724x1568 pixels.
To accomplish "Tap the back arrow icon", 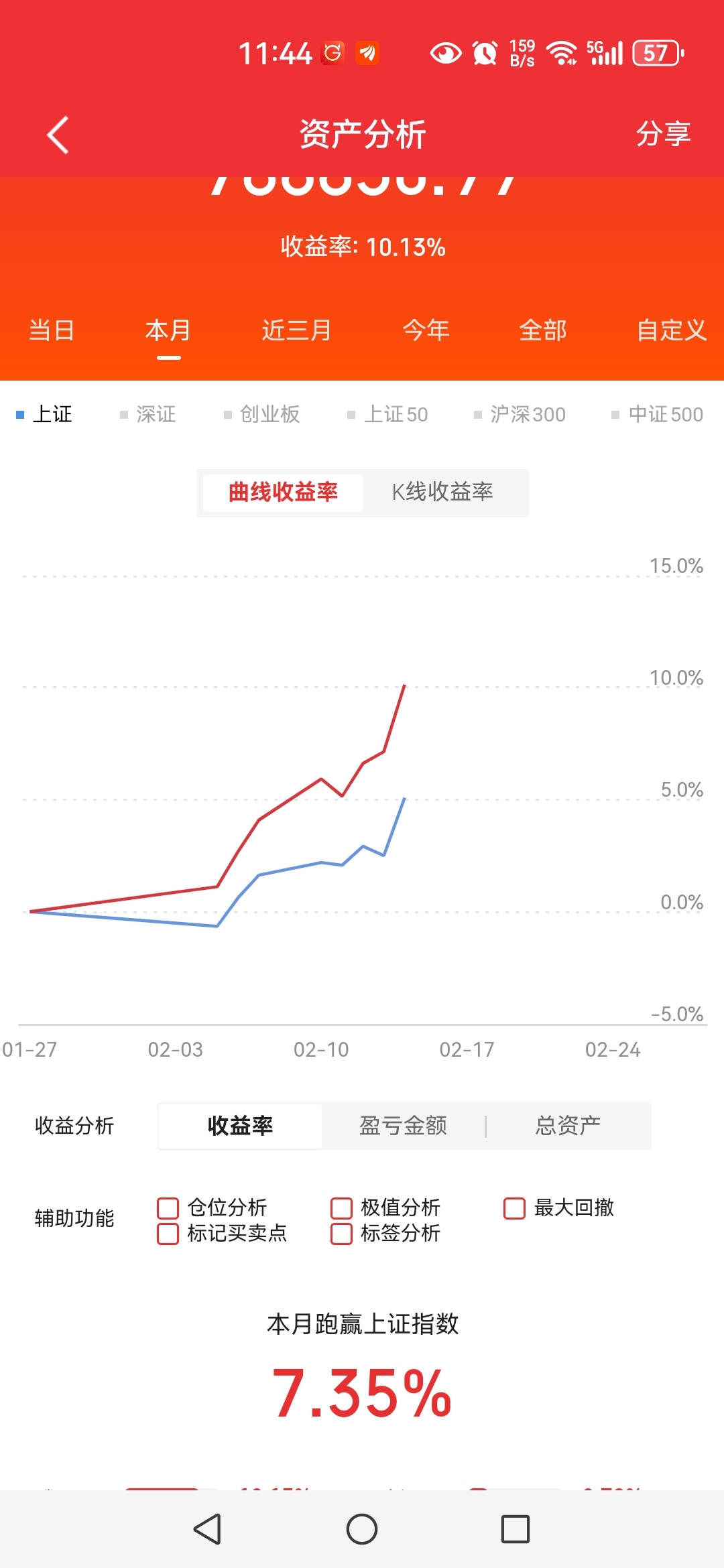I will coord(58,135).
